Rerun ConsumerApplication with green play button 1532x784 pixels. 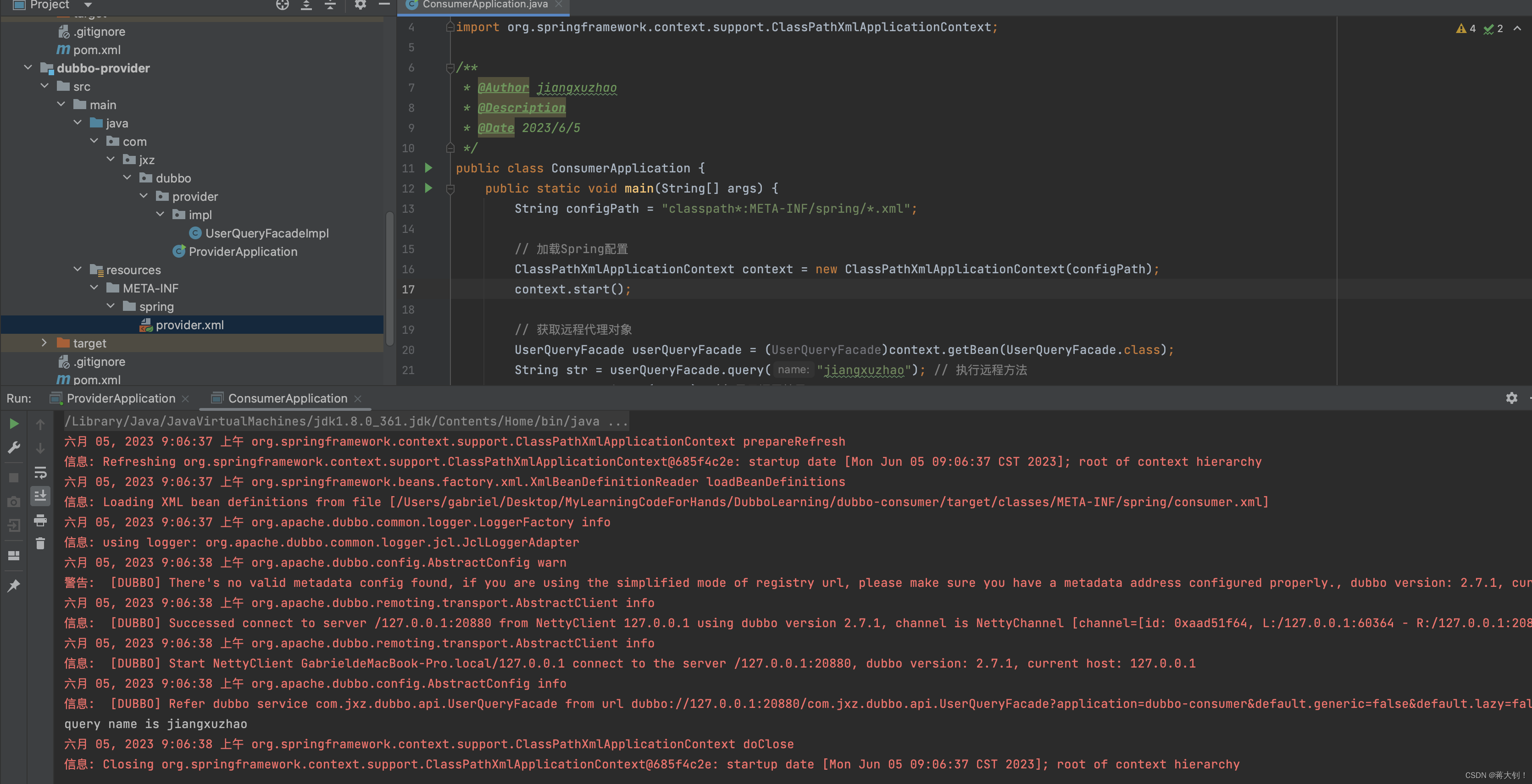point(14,424)
